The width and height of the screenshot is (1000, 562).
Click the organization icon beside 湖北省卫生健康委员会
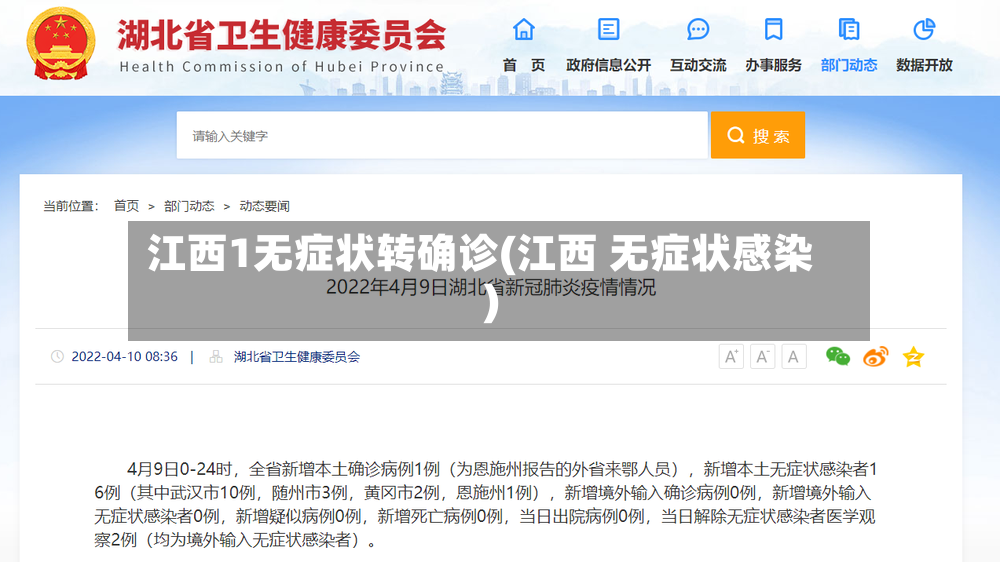click(216, 357)
